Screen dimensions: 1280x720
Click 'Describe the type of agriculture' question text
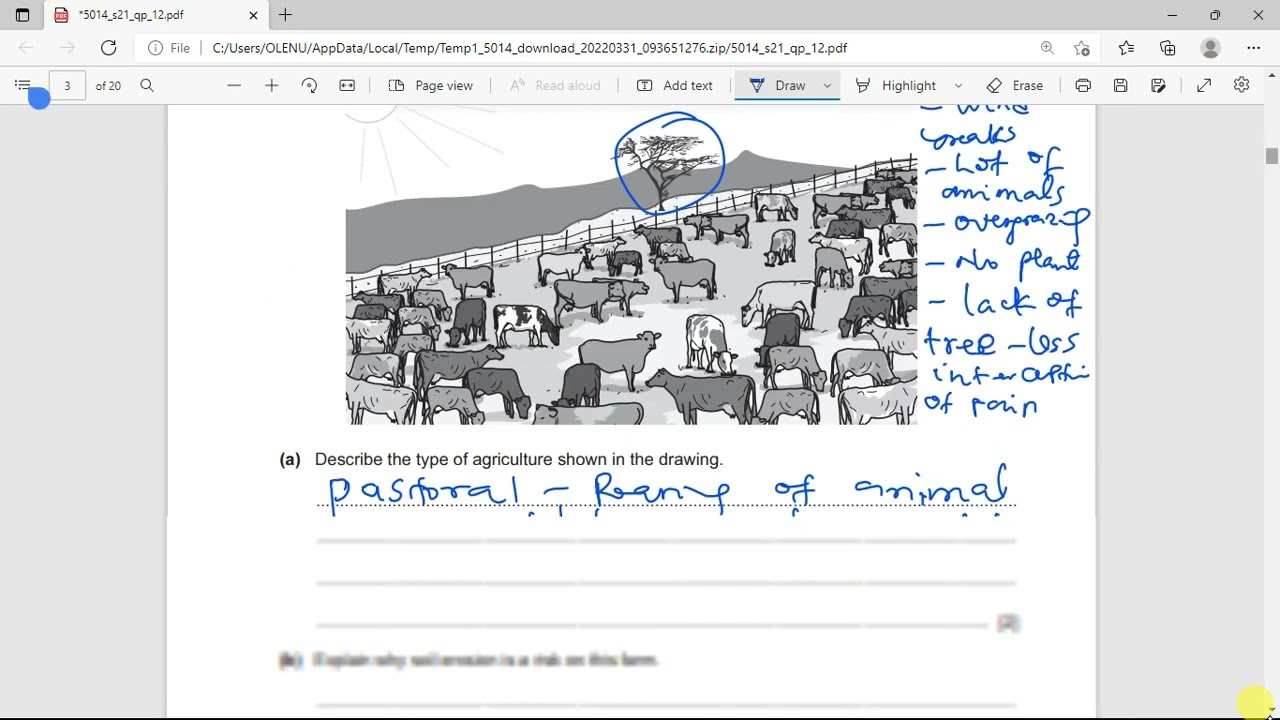point(518,460)
